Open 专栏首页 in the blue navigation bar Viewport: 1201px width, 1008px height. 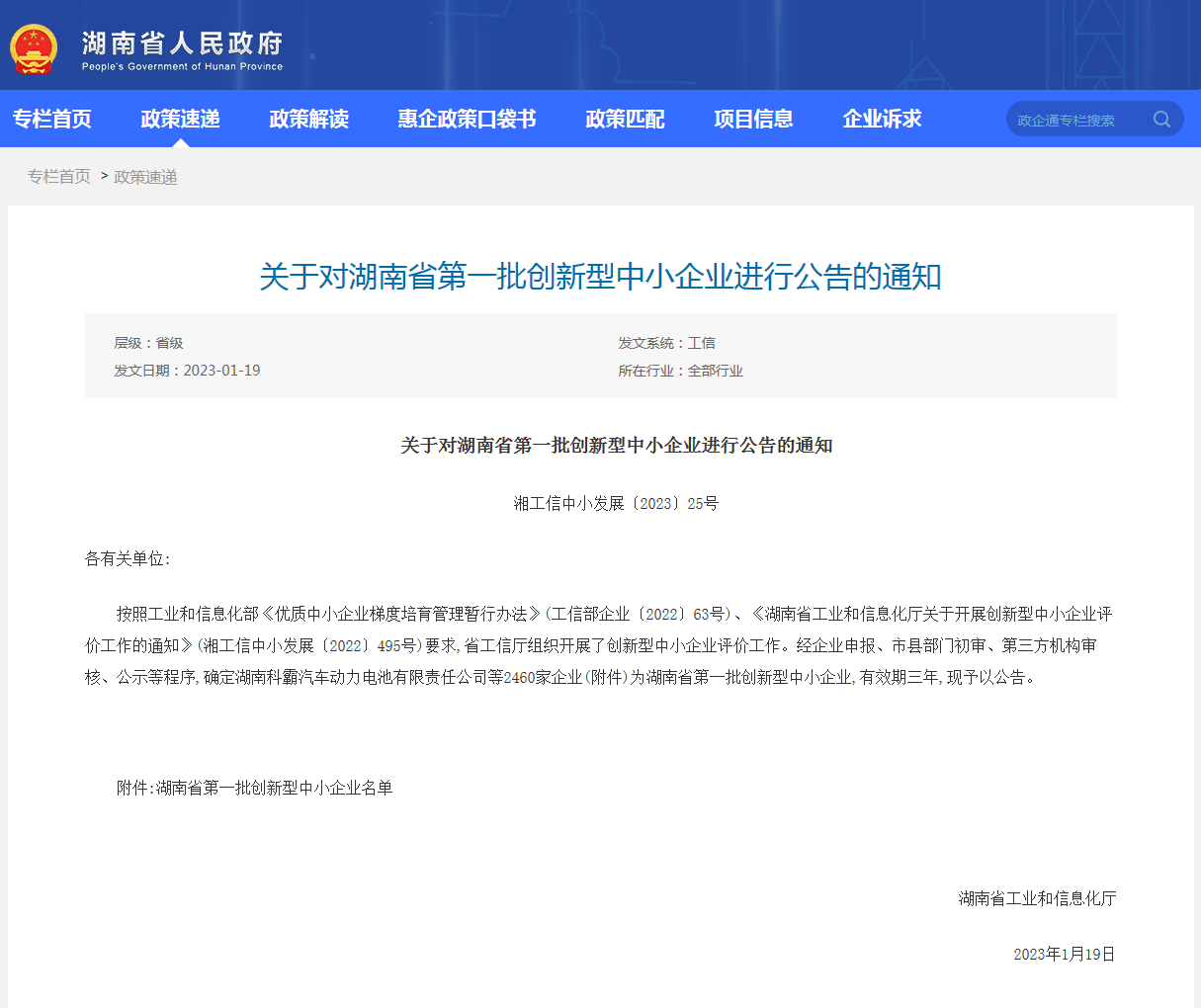(x=52, y=120)
